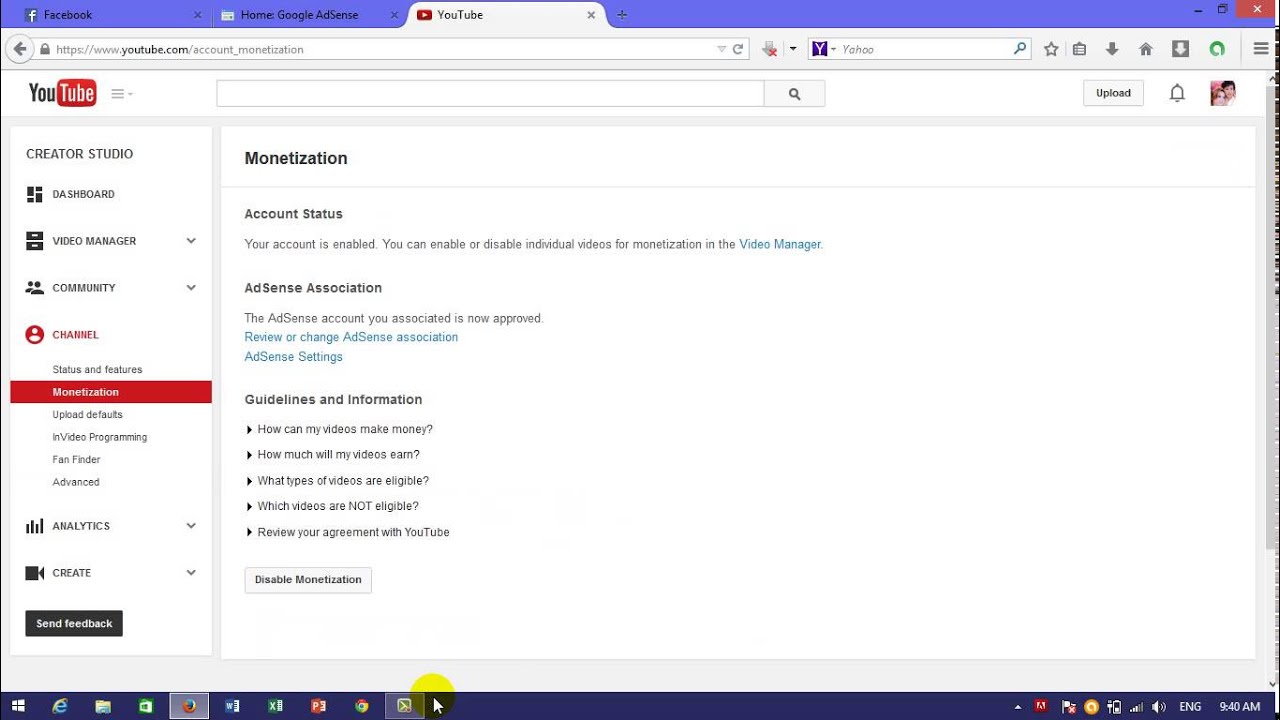Open the Video Manager link

point(780,244)
